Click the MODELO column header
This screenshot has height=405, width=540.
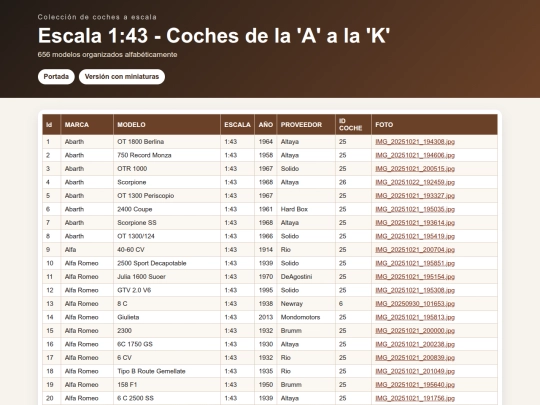167,124
